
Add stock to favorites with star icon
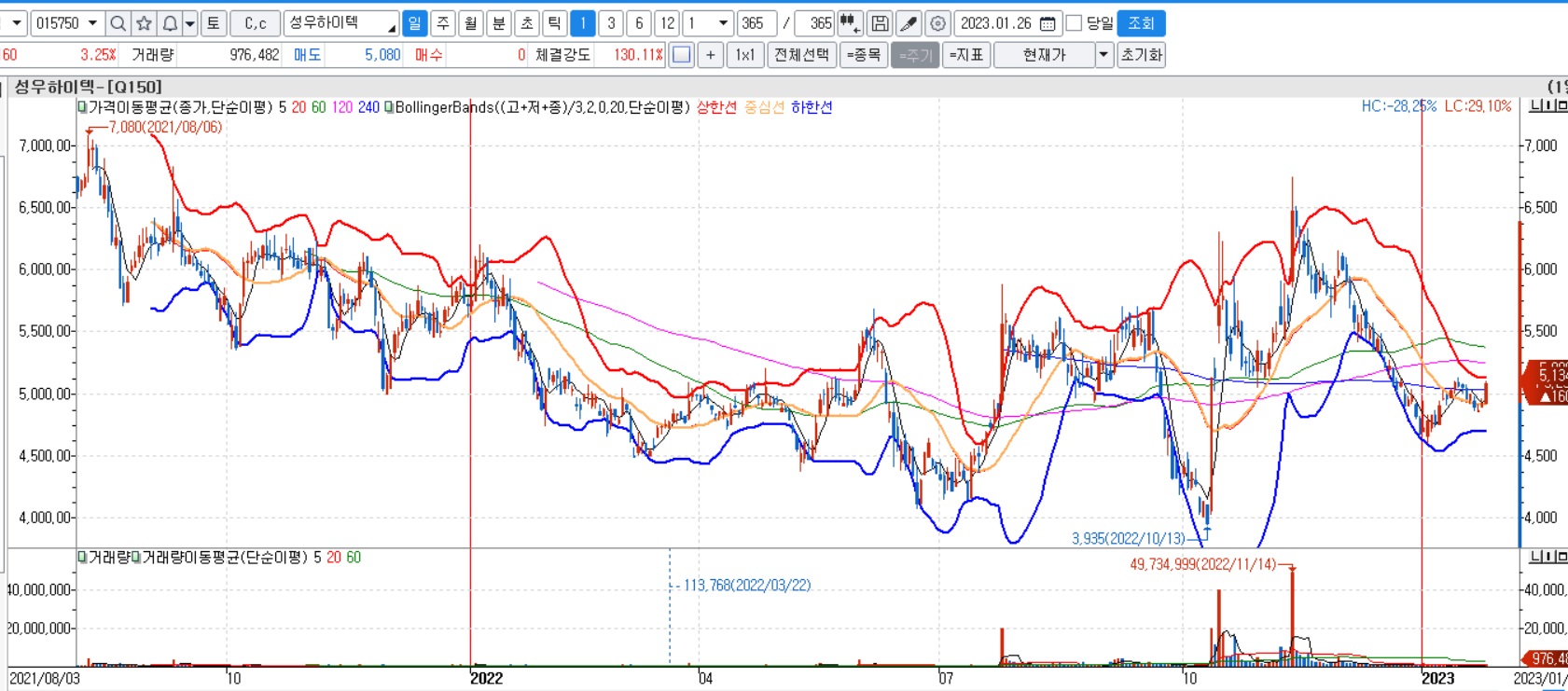pyautogui.click(x=144, y=23)
